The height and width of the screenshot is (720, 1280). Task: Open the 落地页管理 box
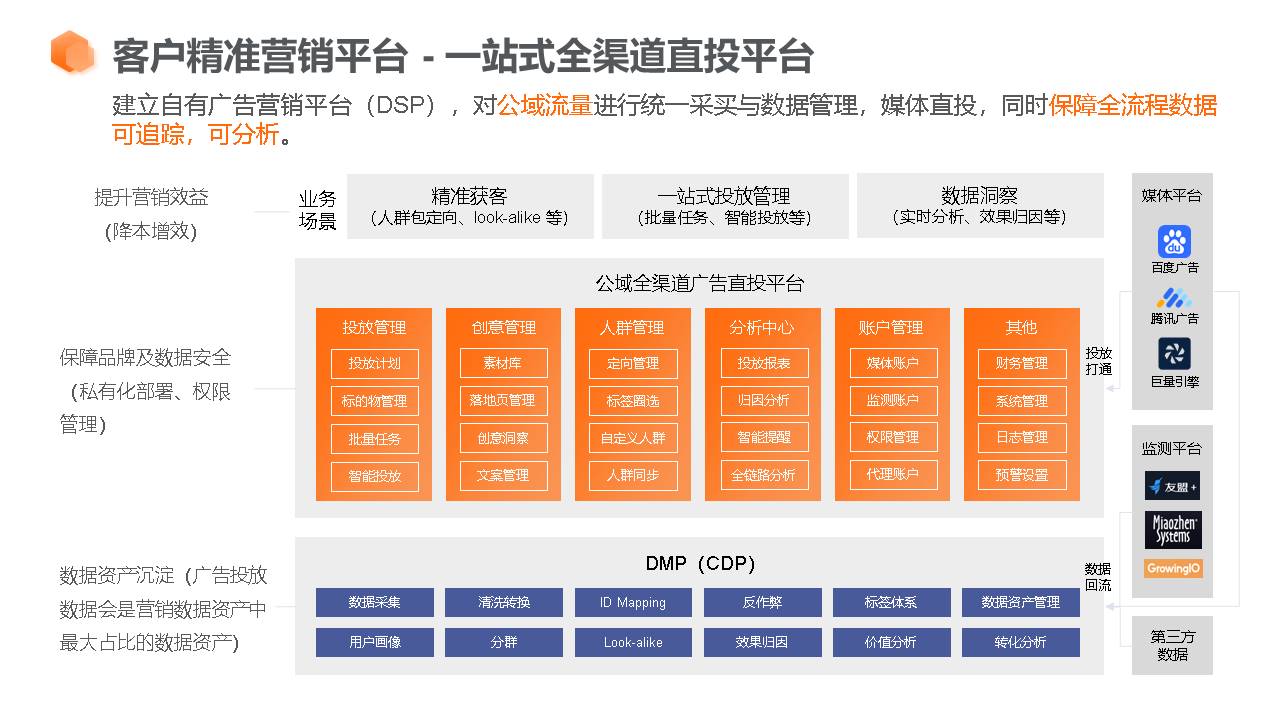point(504,400)
